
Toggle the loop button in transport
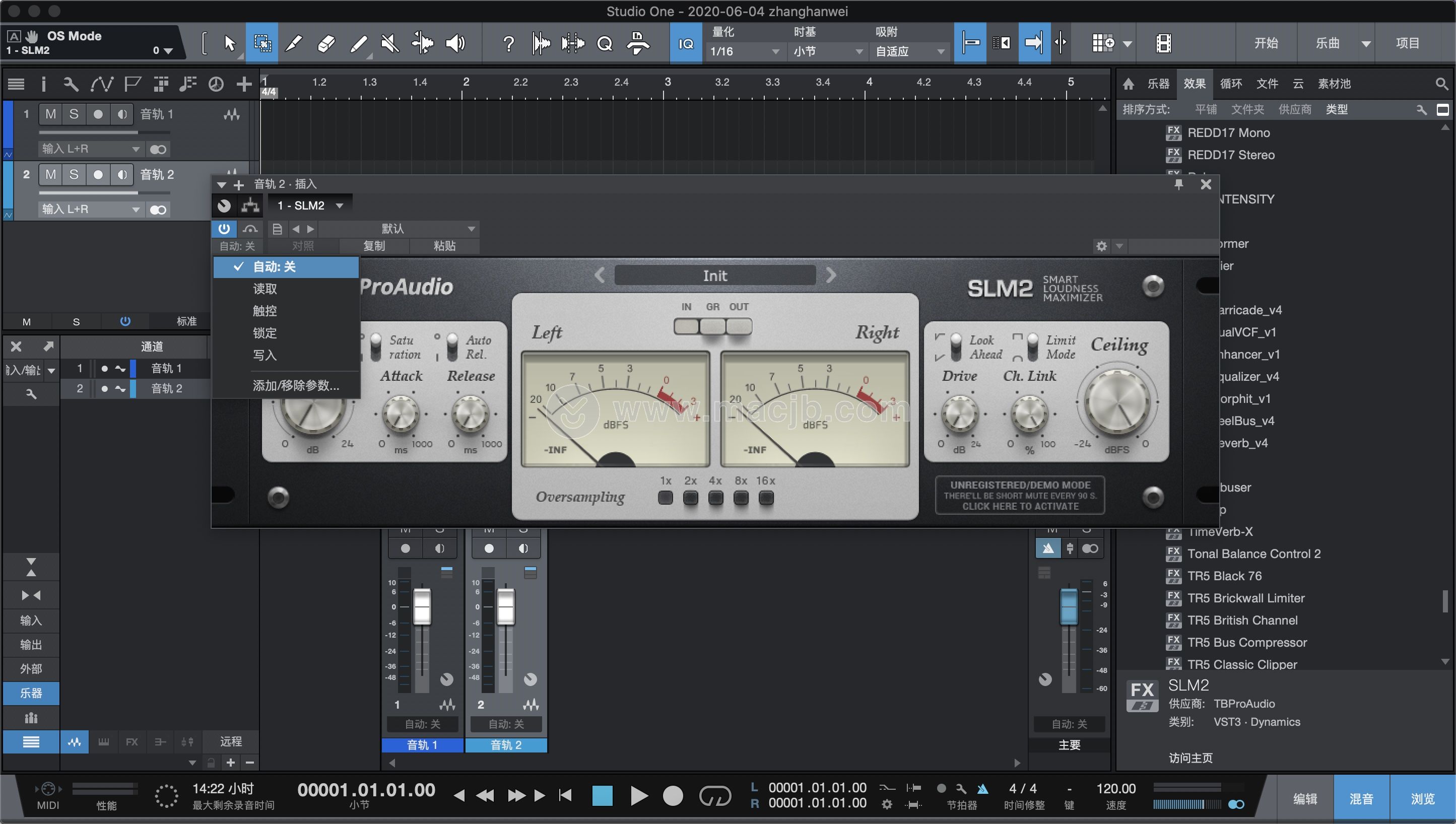click(715, 795)
